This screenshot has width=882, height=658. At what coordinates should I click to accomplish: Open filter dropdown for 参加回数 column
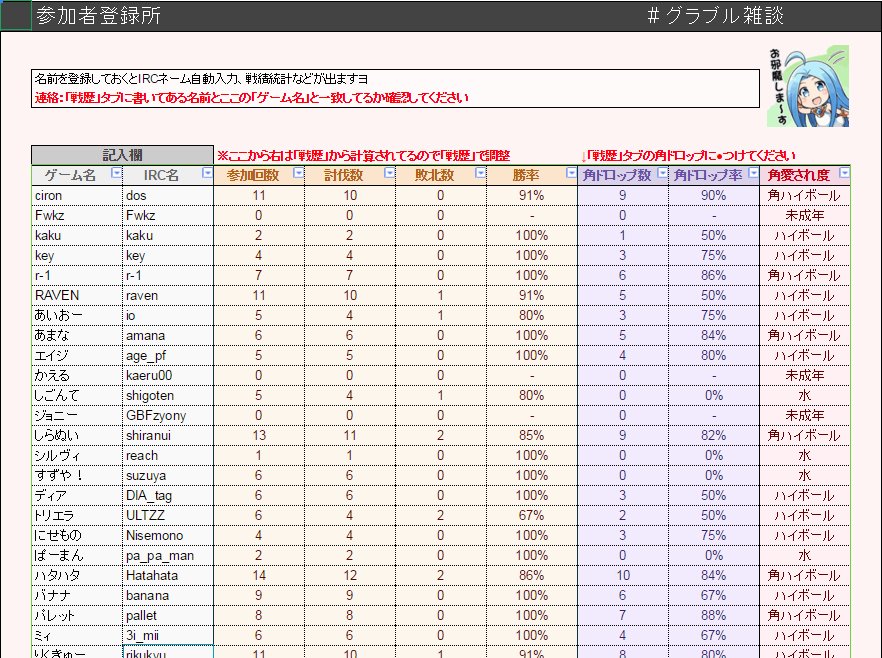[299, 173]
